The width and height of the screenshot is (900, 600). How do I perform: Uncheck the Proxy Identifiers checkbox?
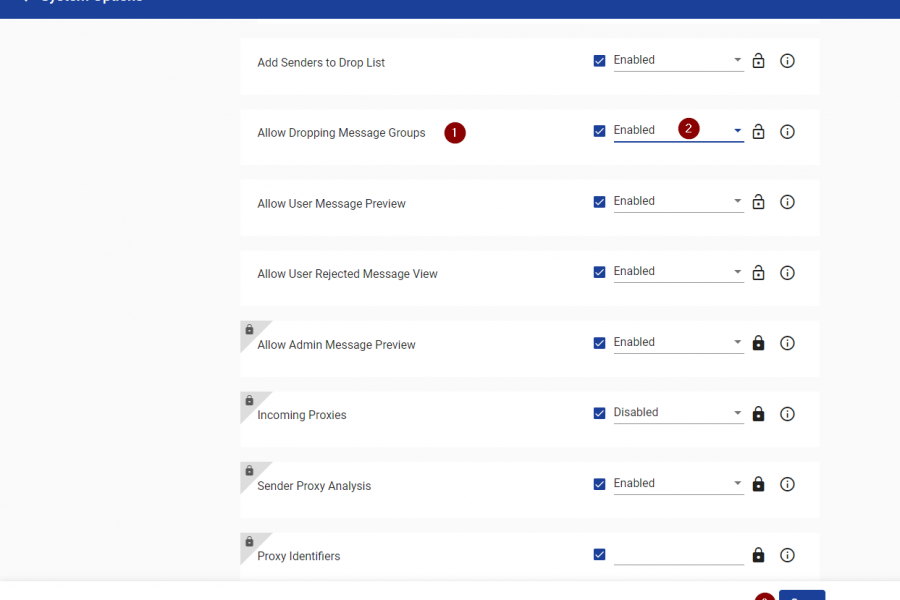pos(599,555)
